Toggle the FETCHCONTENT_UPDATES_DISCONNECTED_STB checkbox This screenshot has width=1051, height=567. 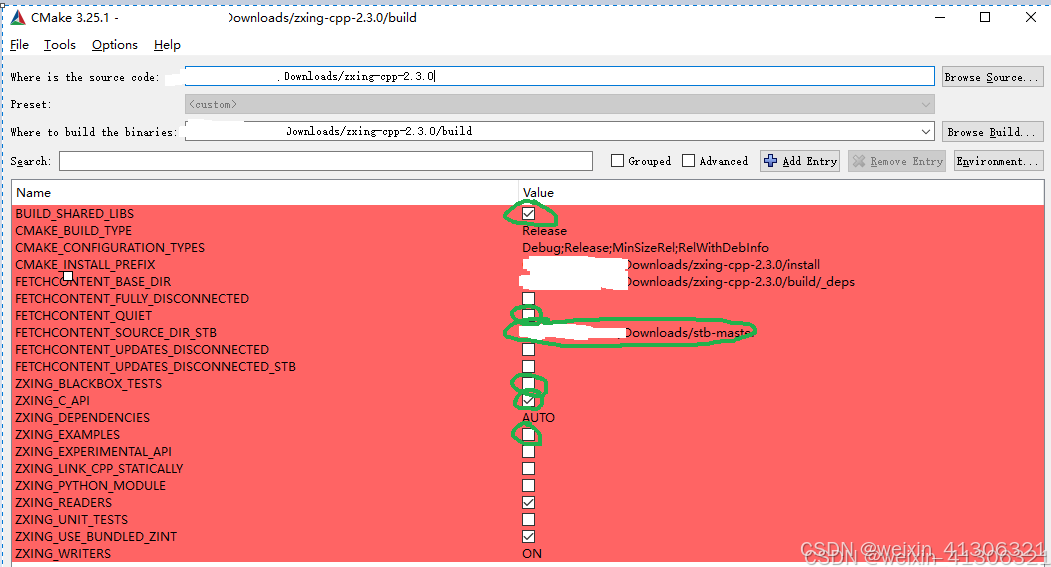[528, 367]
